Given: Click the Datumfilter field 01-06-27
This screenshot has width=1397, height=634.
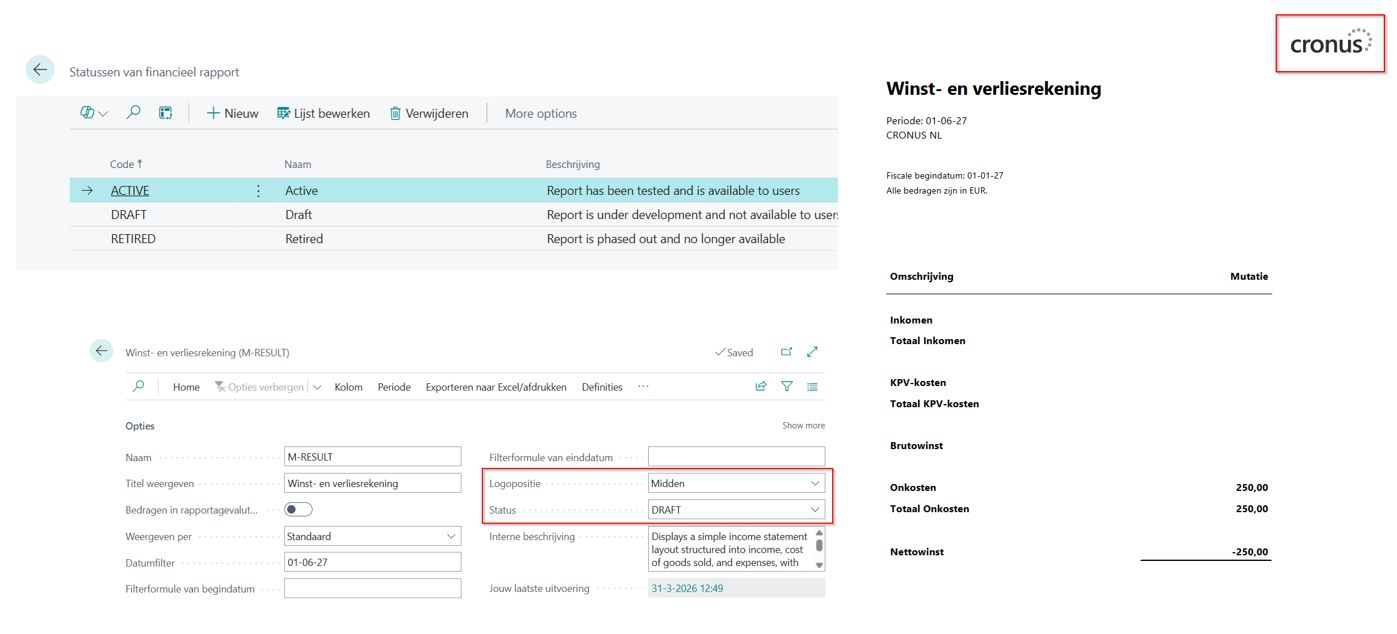Looking at the screenshot, I should tap(372, 562).
